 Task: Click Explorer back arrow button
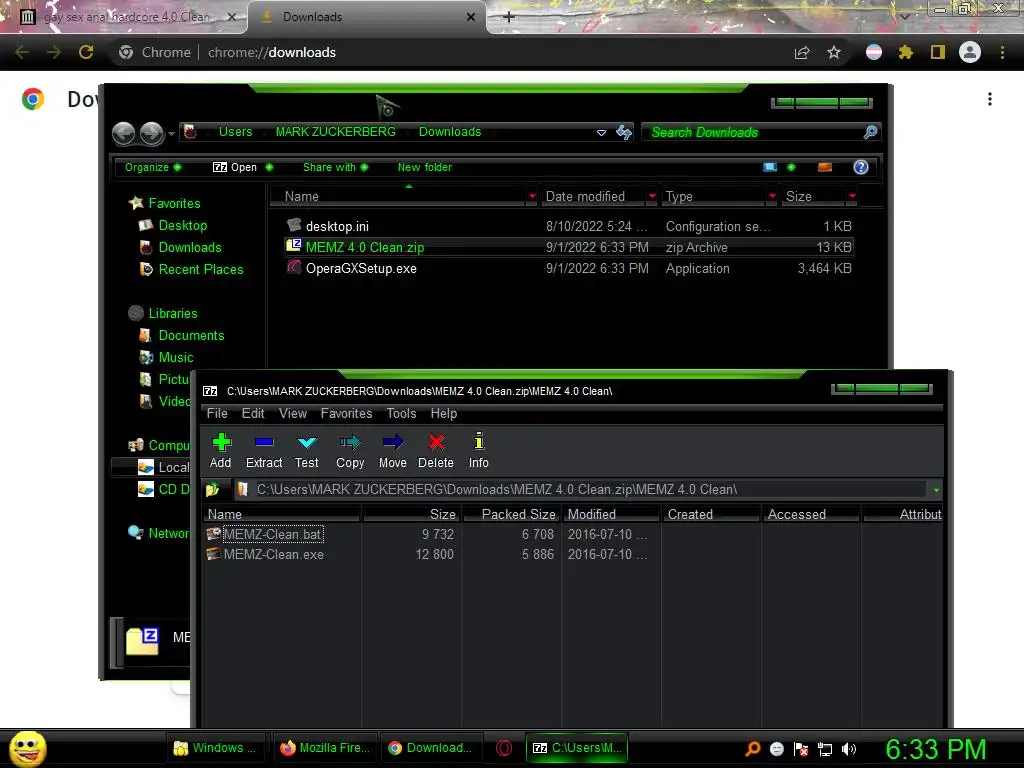(x=123, y=133)
